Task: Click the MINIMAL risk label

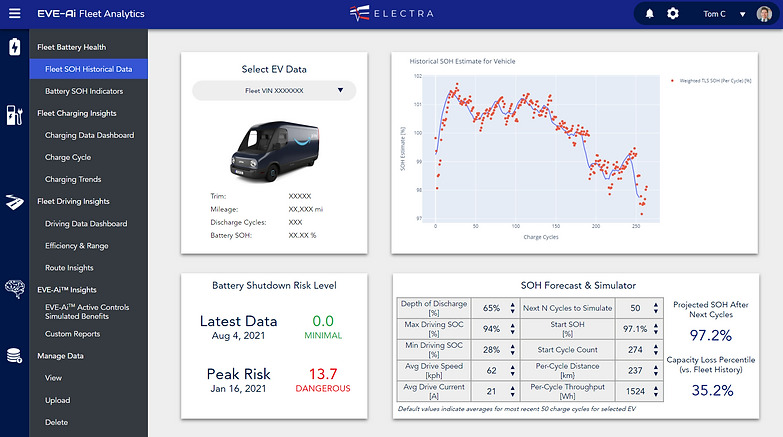Action: [x=323, y=336]
